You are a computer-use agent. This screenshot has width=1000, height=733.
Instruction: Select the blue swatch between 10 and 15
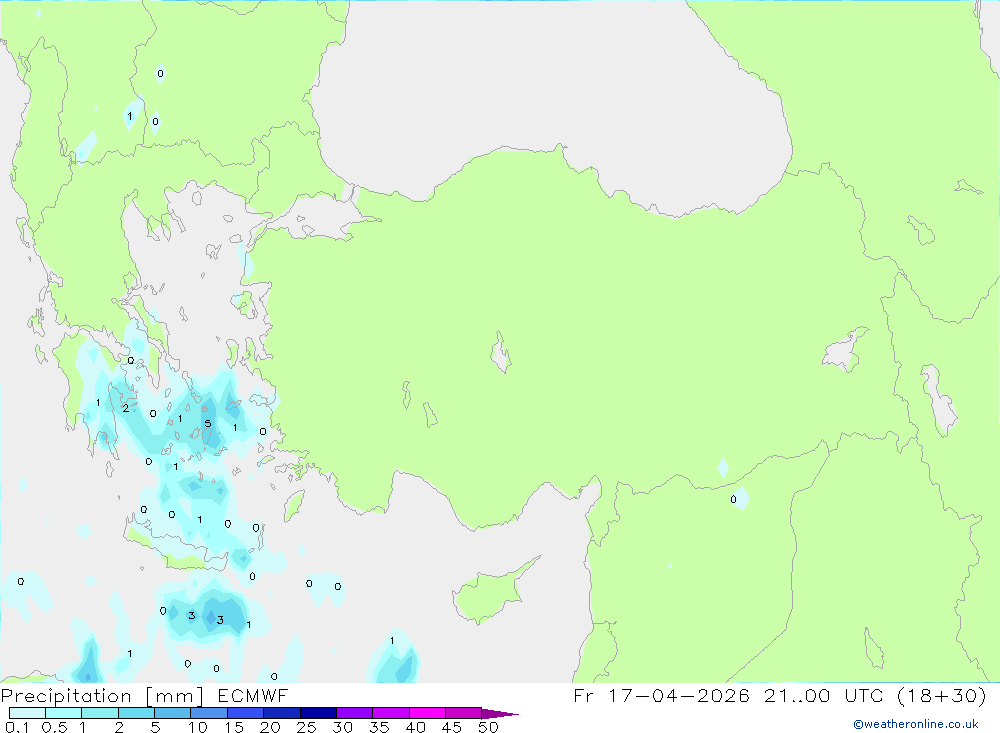pos(209,713)
